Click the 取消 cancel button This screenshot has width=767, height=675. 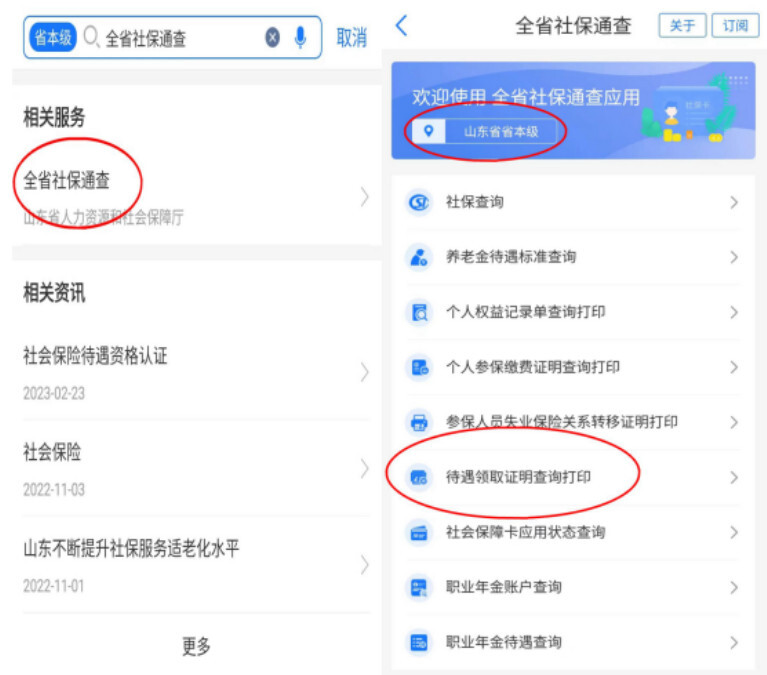point(351,38)
